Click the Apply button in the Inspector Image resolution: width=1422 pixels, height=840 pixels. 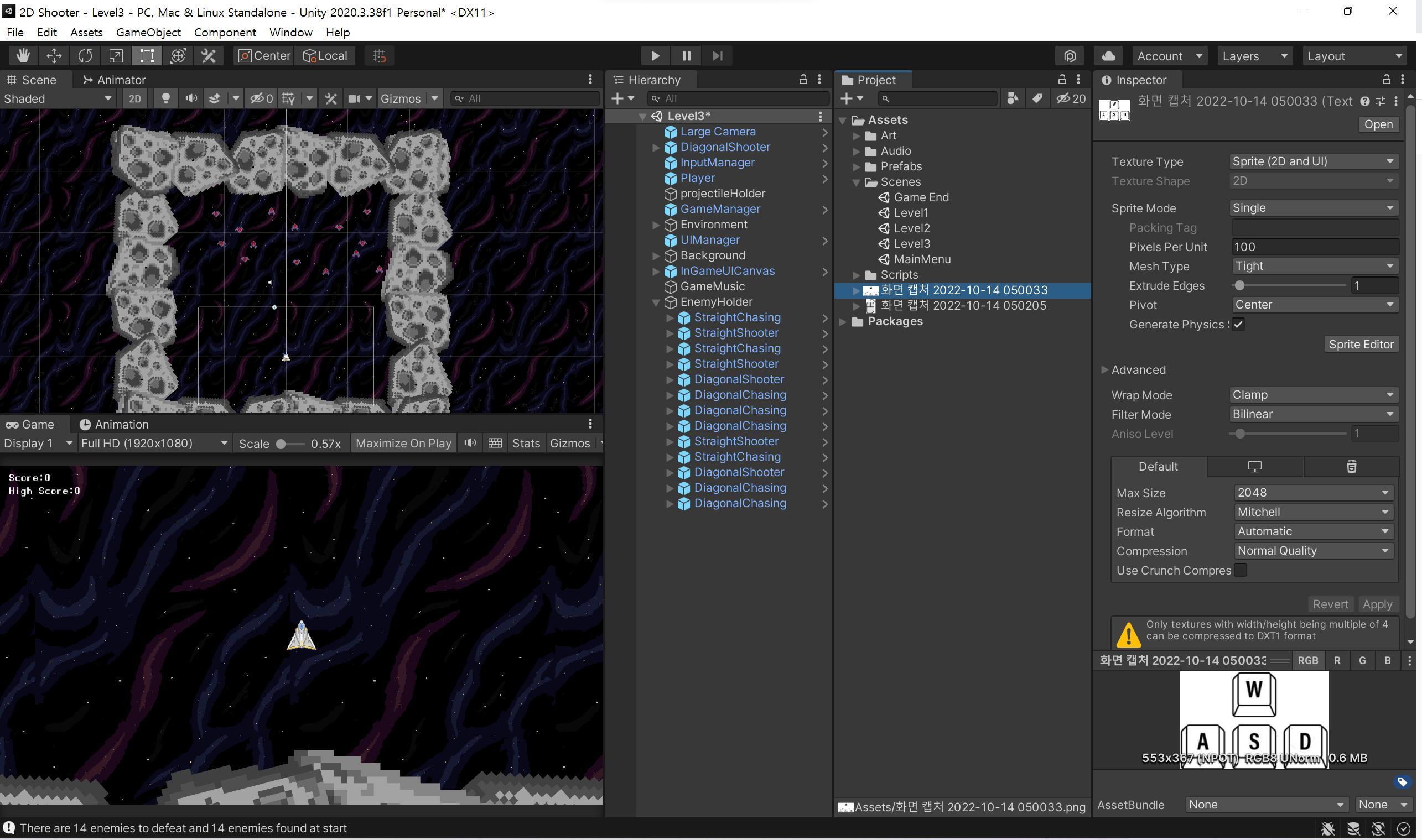1378,604
